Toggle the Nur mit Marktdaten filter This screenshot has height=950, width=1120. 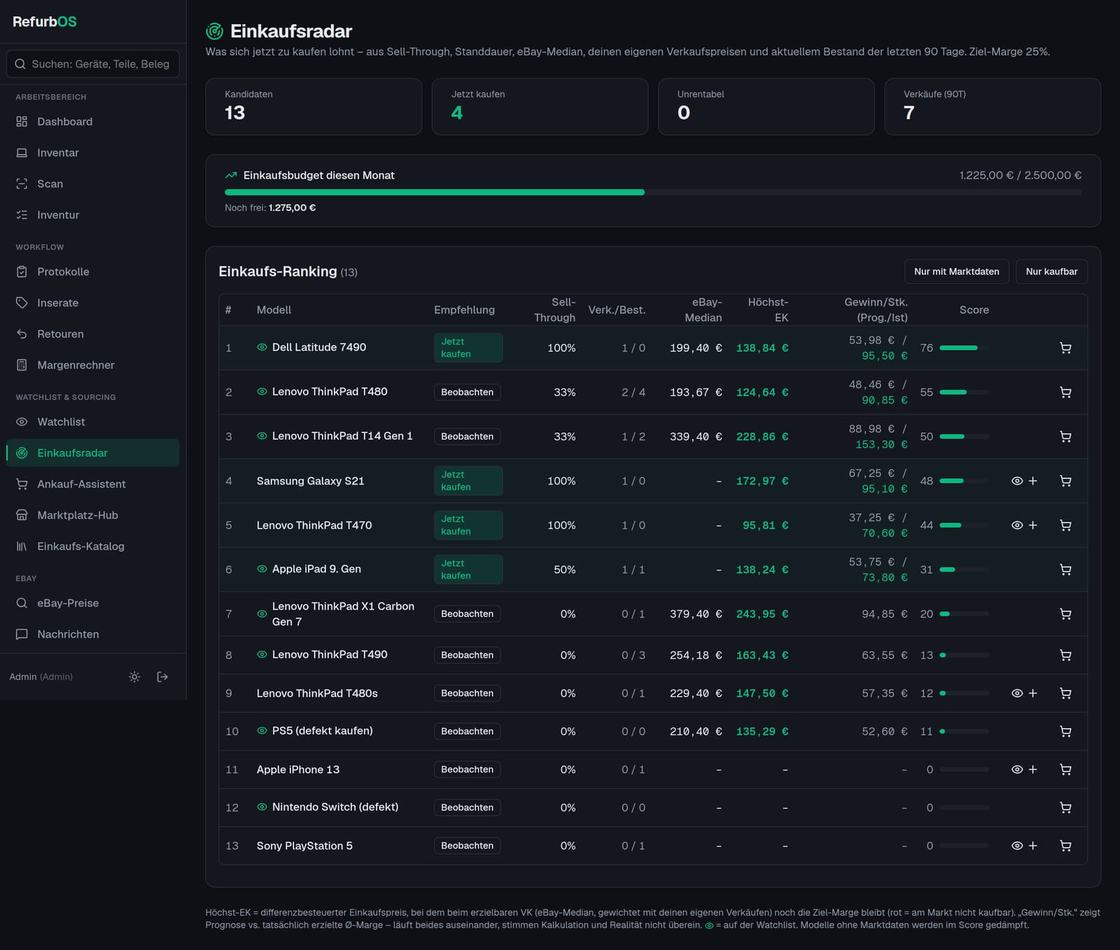tap(956, 271)
